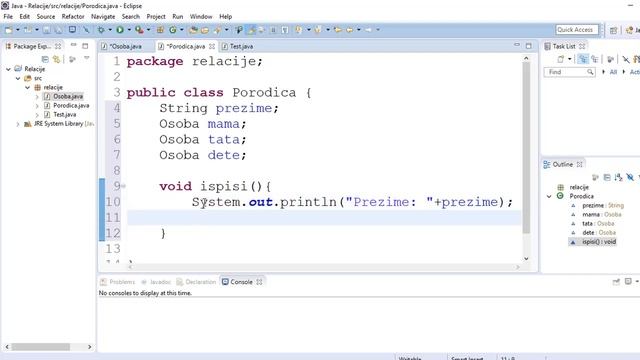The width and height of the screenshot is (640, 360).
Task: Switch to the Test.java editor tab
Action: 241,47
